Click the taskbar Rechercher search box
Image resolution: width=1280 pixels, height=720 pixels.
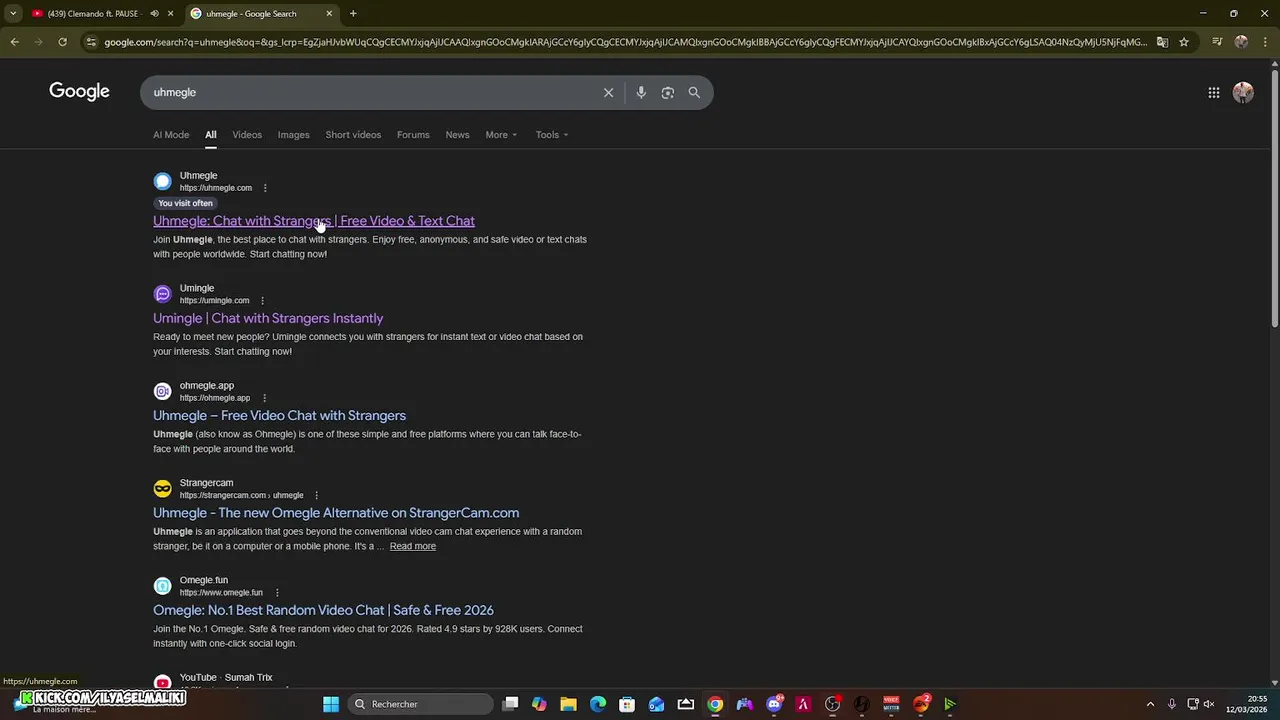click(420, 704)
